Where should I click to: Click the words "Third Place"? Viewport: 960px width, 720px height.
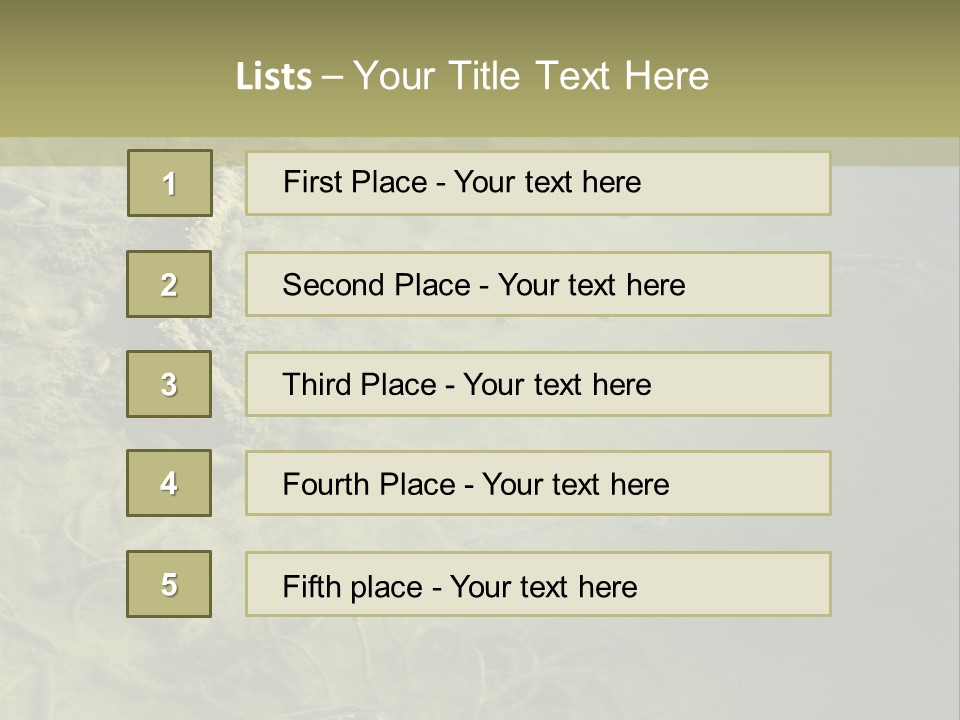360,385
